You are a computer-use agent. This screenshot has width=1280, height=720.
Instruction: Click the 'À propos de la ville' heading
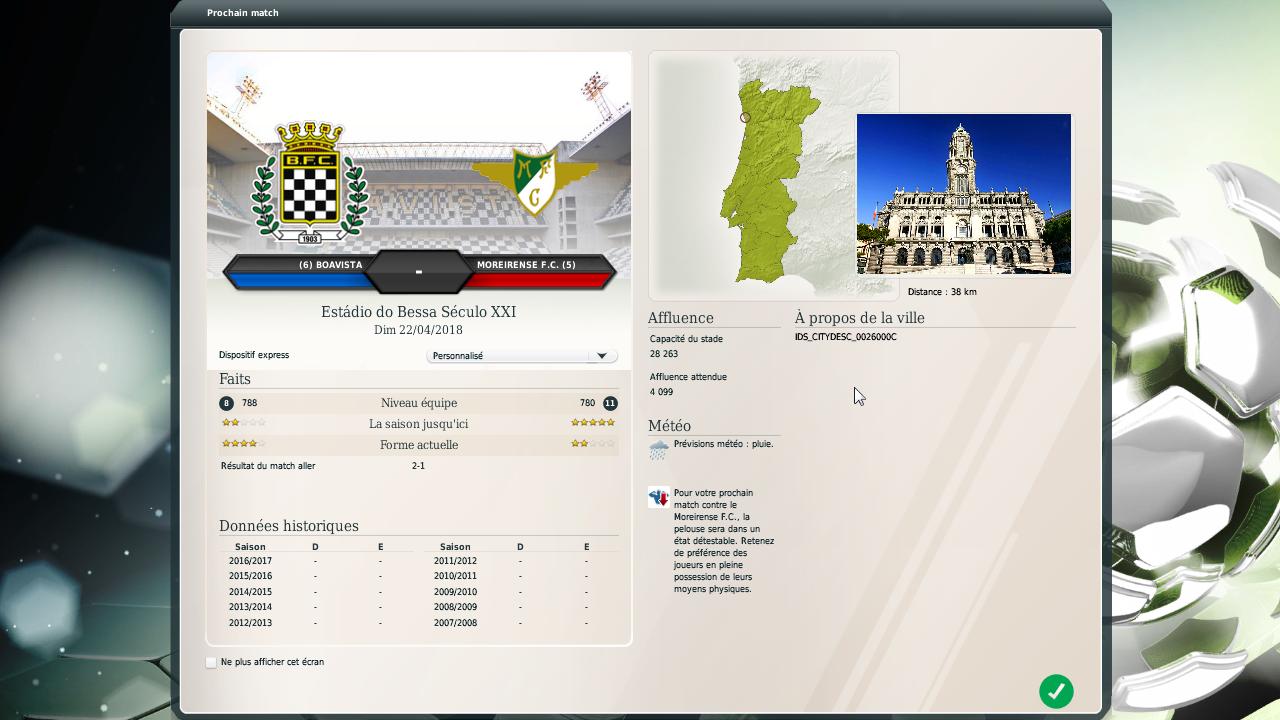click(860, 318)
